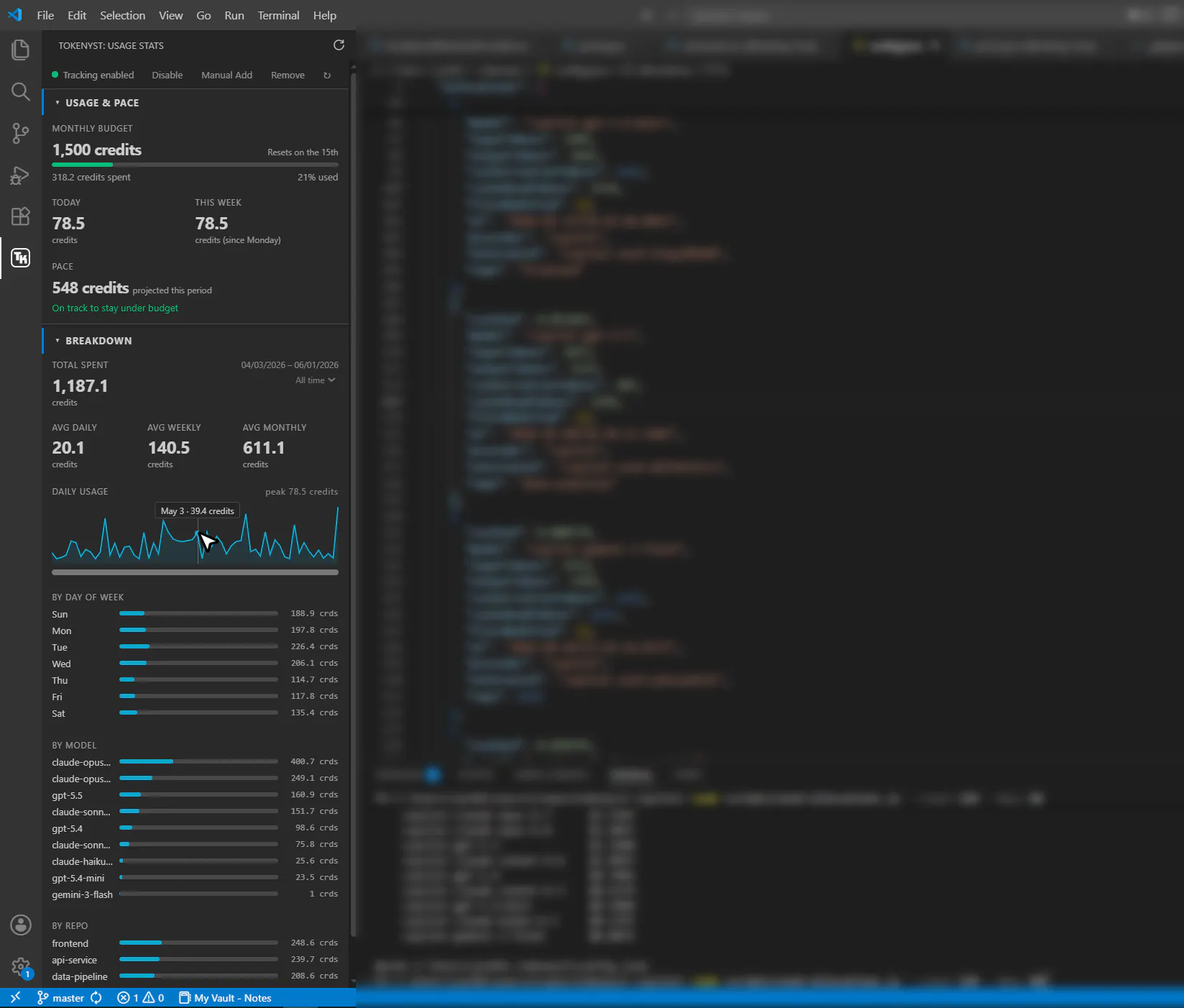
Task: Open the Accounts menu icon
Action: coord(21,925)
